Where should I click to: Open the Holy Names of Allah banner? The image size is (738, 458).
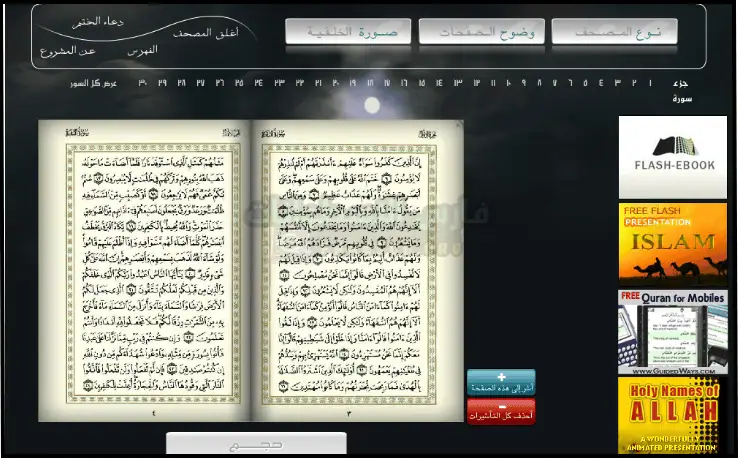point(672,415)
